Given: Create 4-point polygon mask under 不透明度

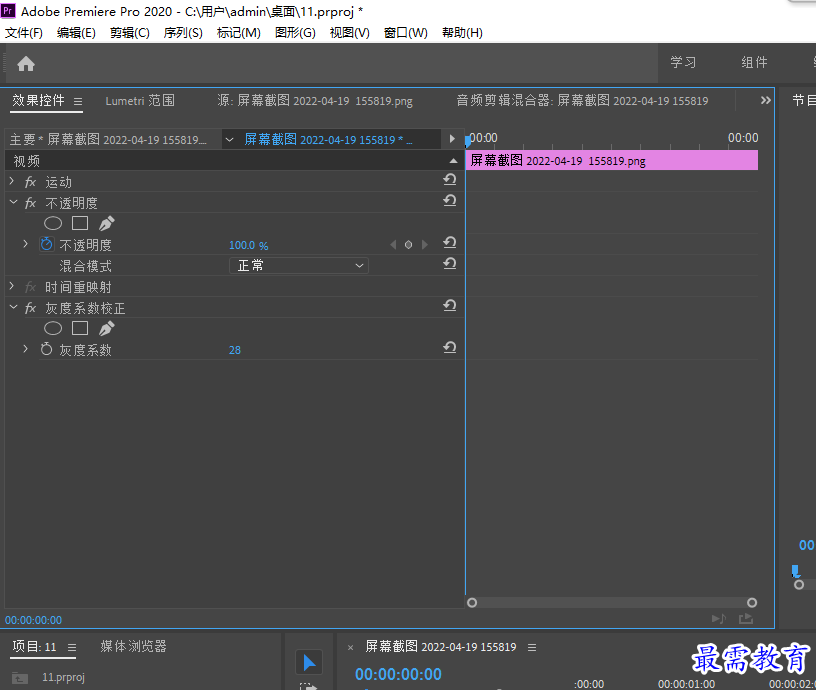Looking at the screenshot, I should (80, 223).
